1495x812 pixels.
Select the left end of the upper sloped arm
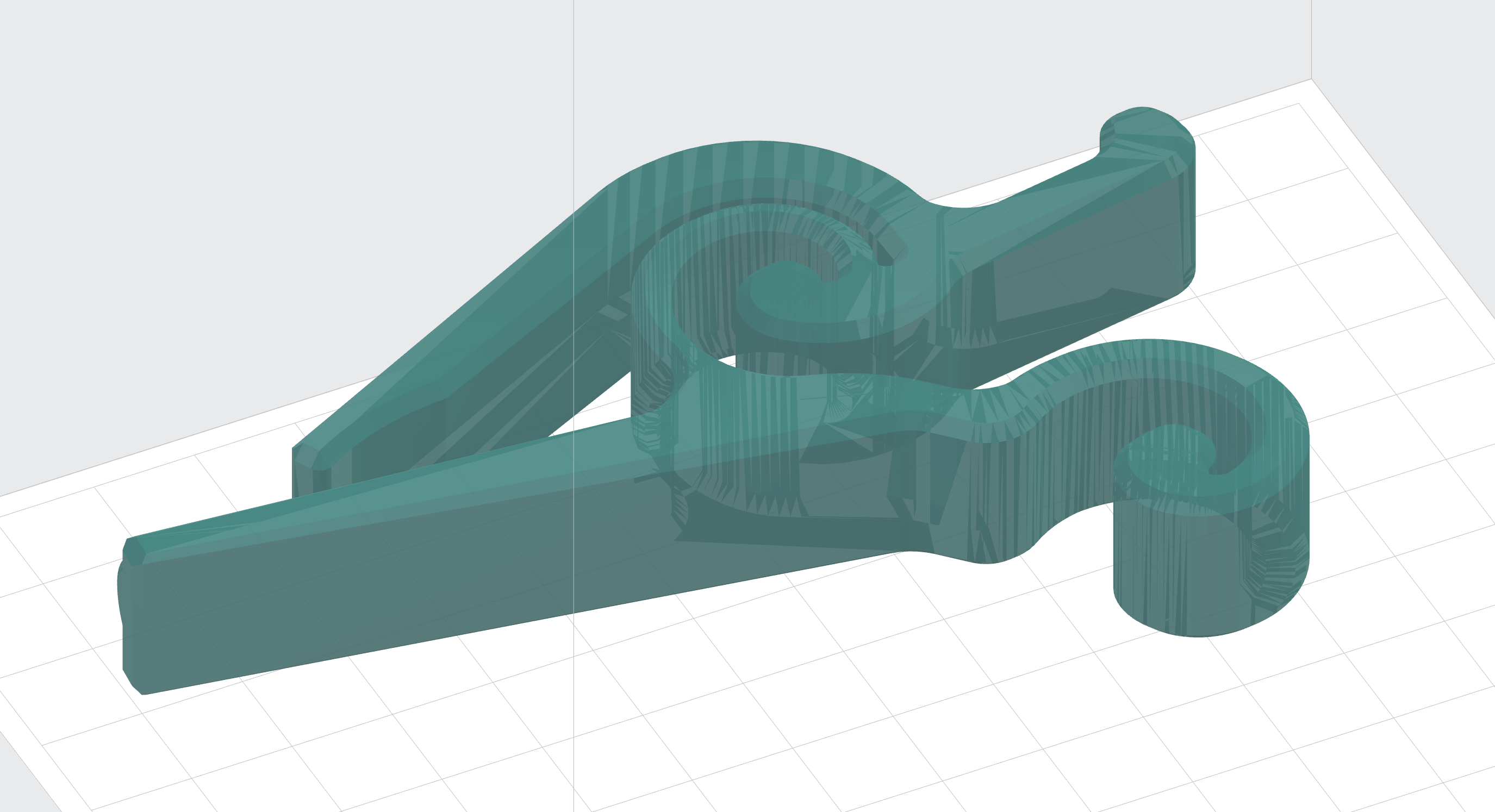[313, 464]
